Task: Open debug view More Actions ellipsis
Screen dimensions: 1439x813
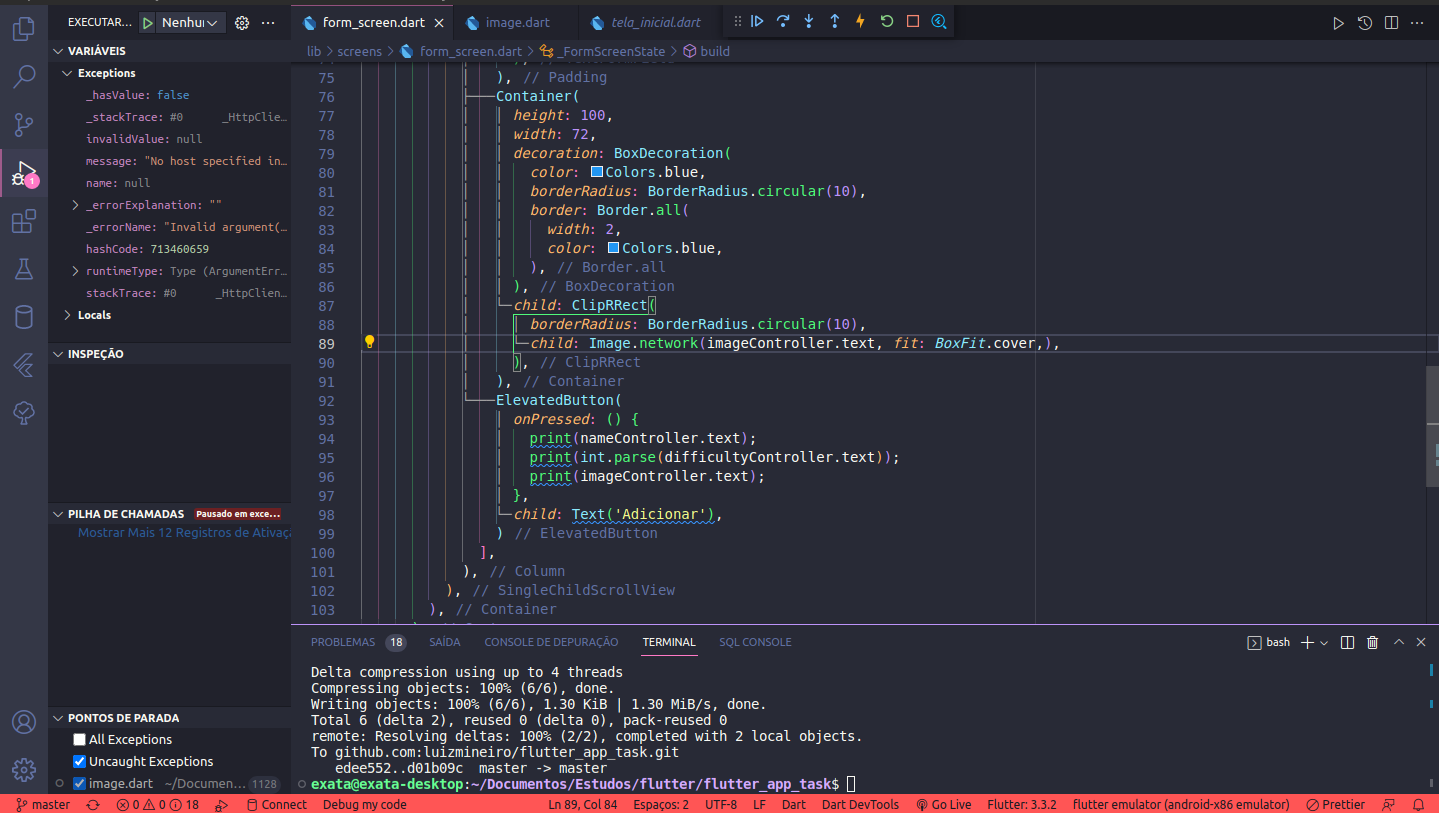Action: (x=268, y=22)
